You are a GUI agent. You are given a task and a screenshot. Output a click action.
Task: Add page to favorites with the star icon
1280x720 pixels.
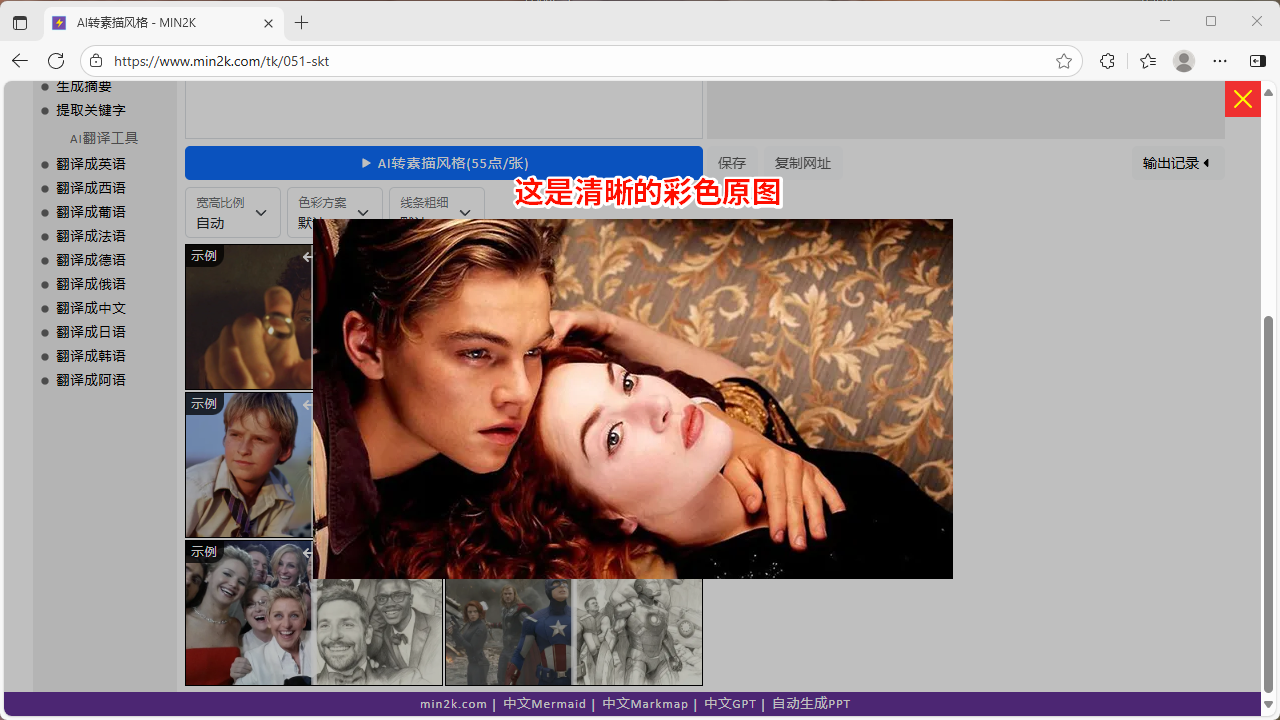[1063, 61]
